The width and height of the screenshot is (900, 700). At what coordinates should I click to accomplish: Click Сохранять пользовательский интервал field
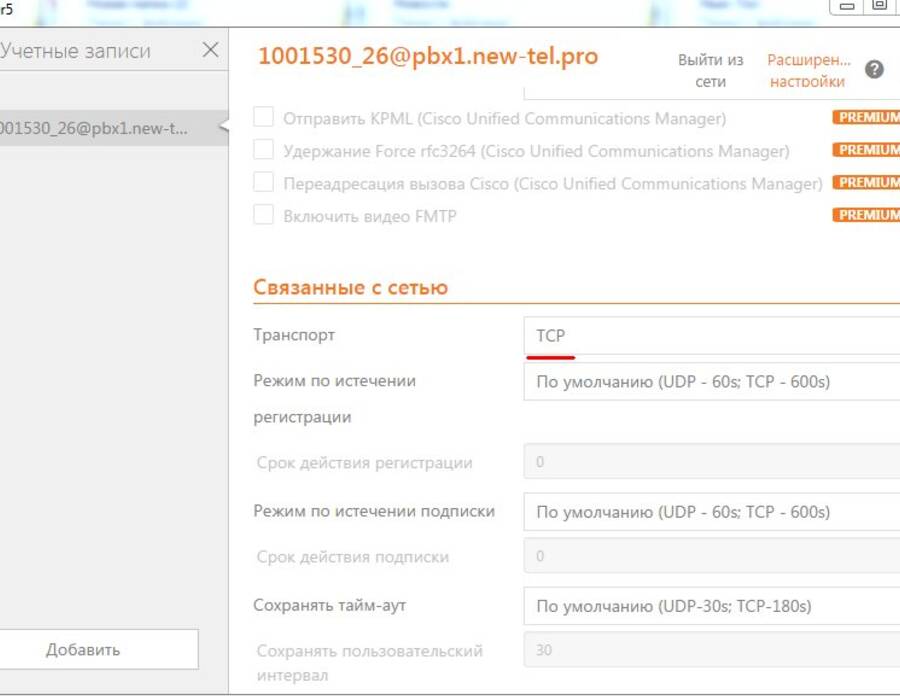click(712, 650)
